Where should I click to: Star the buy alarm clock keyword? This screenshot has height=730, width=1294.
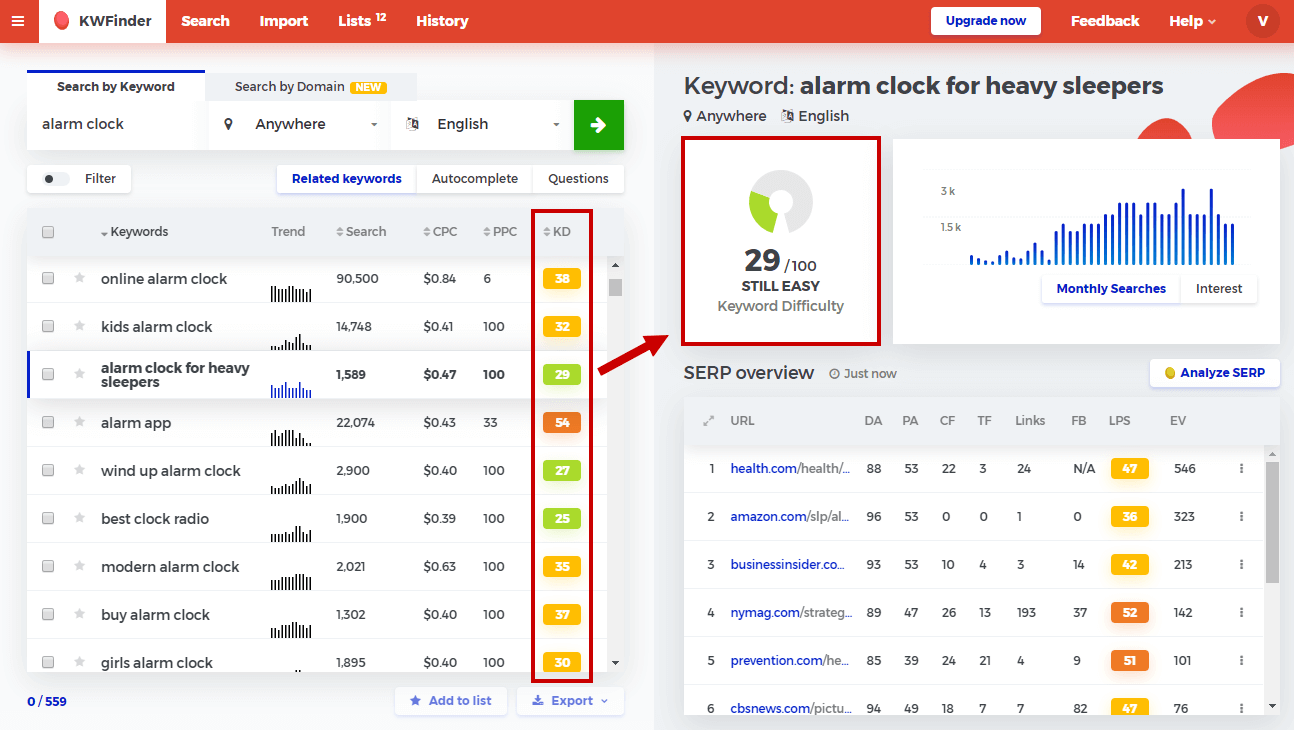79,614
